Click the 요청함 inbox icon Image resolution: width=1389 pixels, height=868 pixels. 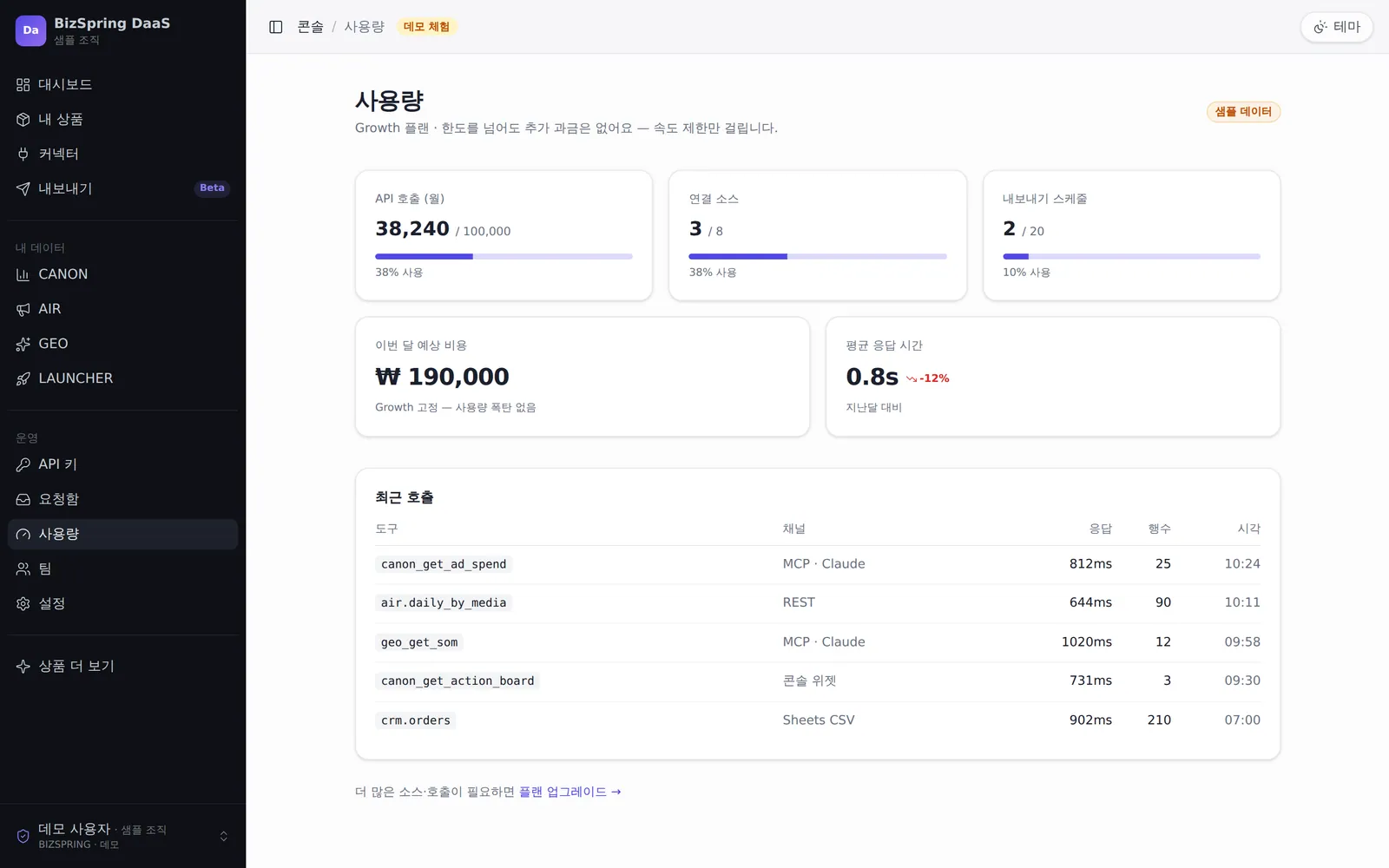(23, 499)
